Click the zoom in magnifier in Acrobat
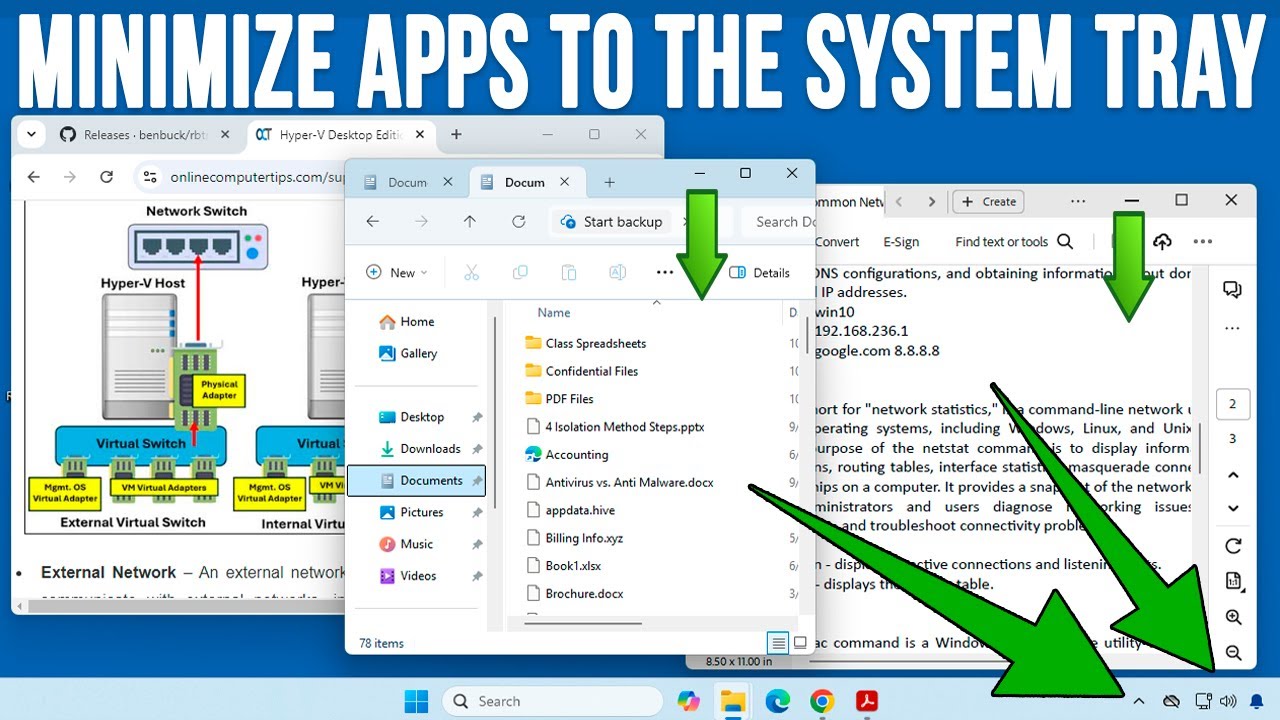Image resolution: width=1280 pixels, height=720 pixels. (1233, 617)
